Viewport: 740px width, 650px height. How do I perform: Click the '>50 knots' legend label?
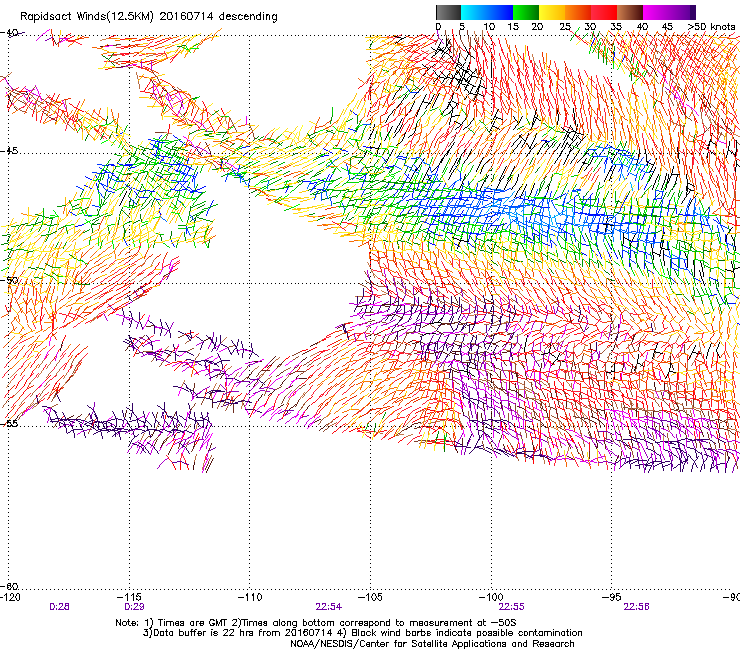tap(711, 26)
